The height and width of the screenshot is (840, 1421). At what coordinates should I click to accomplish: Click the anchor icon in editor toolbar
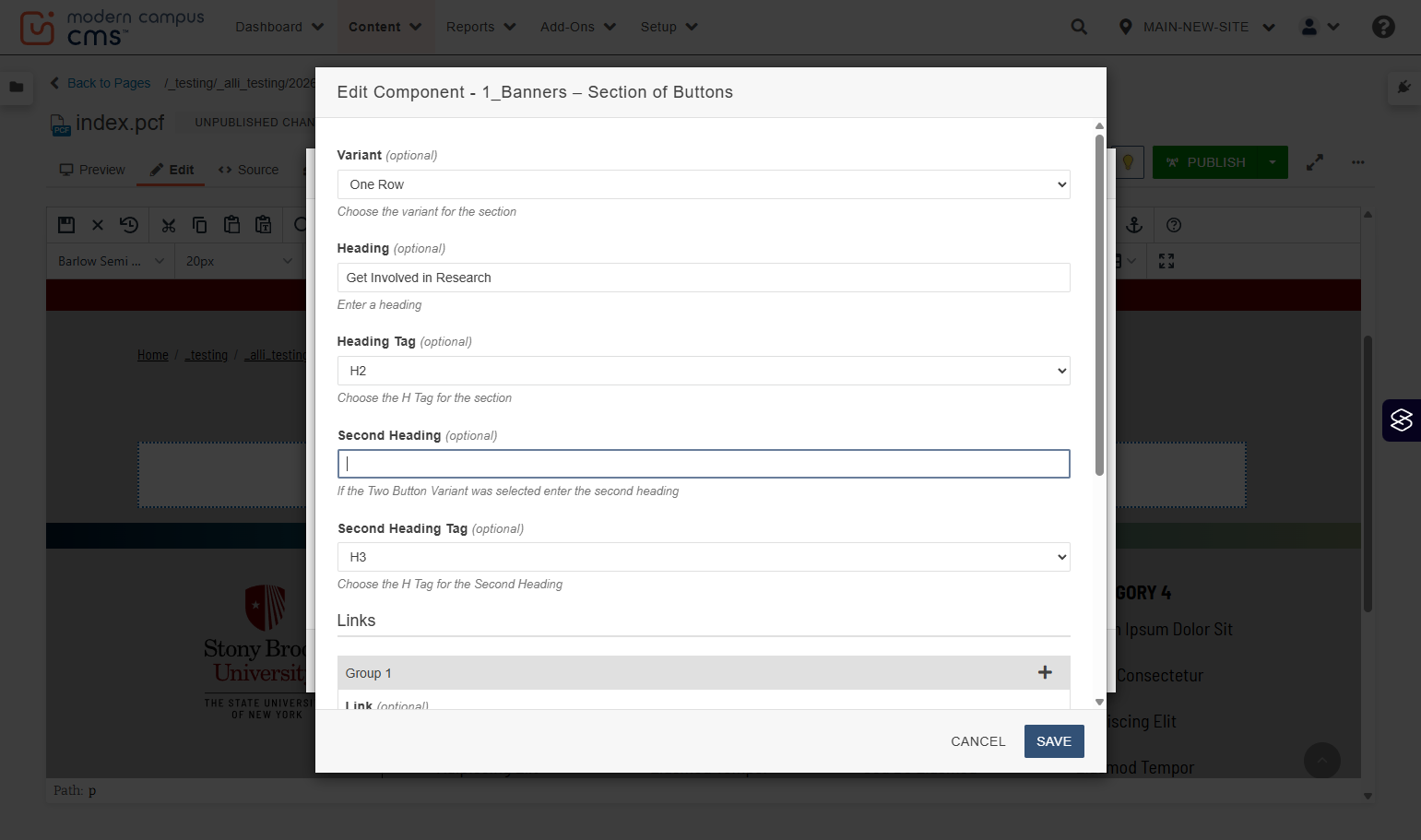[1134, 225]
